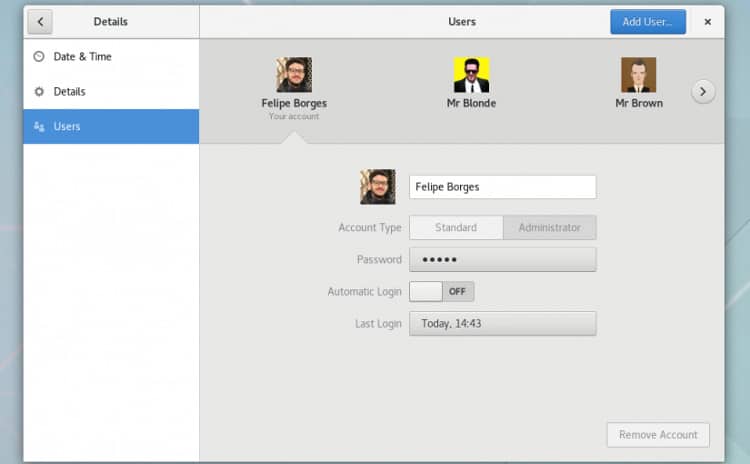Screen dimensions: 750x464
Task: Go back using the header arrow button
Action: [40, 22]
